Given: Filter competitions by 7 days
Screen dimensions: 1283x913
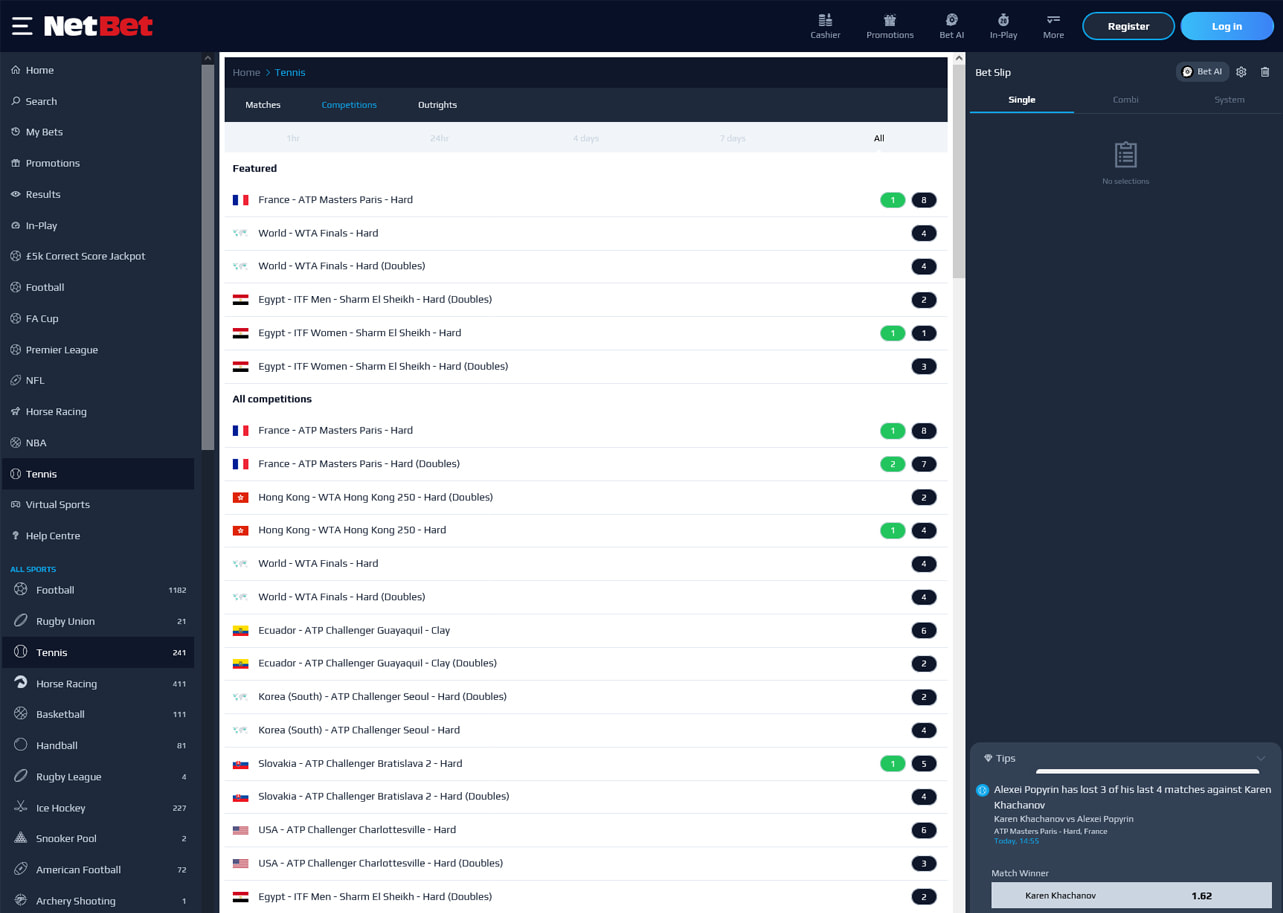Looking at the screenshot, I should coord(732,138).
